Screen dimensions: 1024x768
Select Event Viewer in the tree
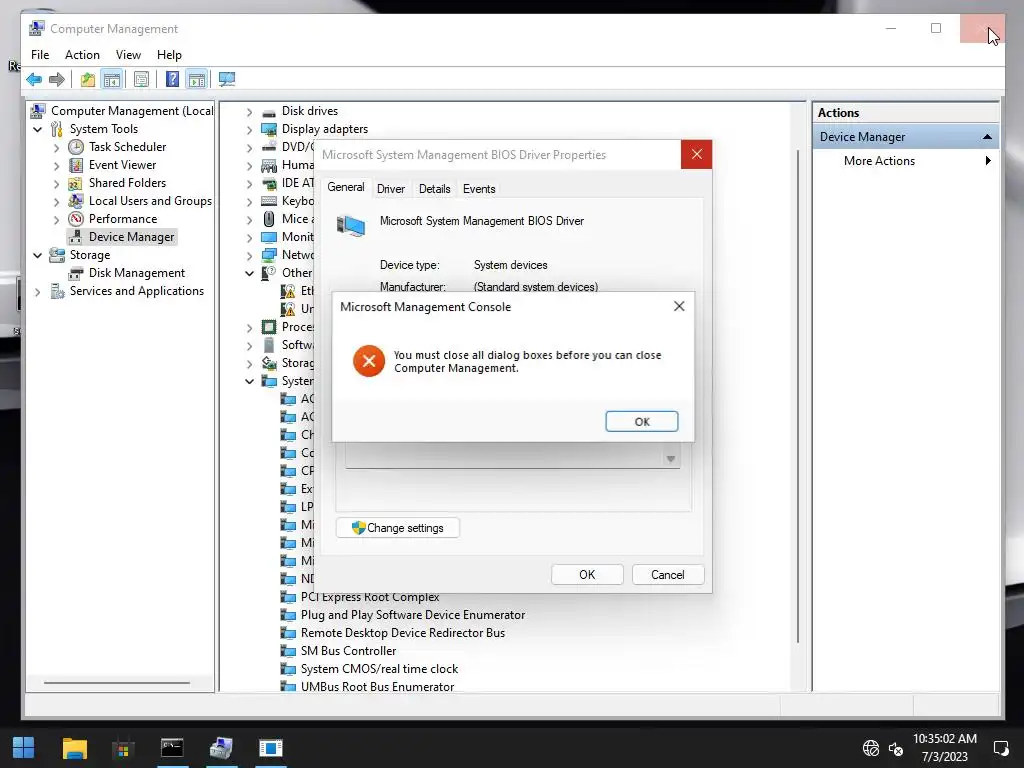(122, 165)
